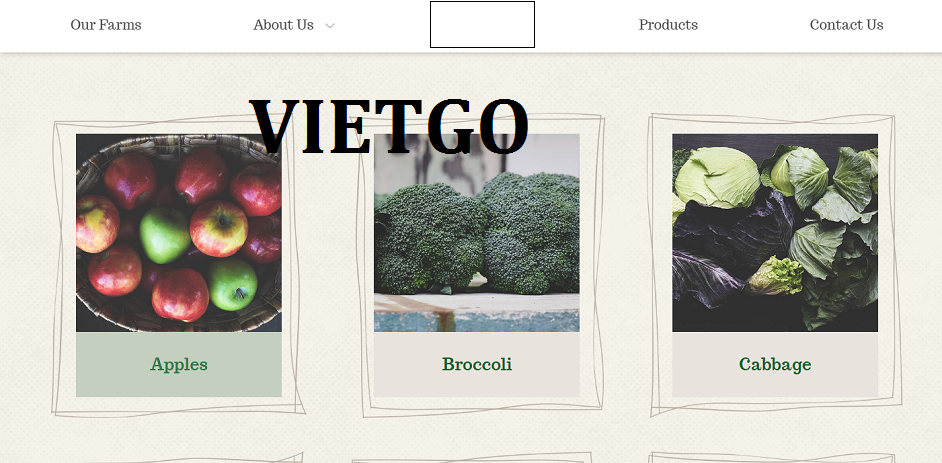Click the empty logo box in navbar
The image size is (942, 463).
coord(482,25)
